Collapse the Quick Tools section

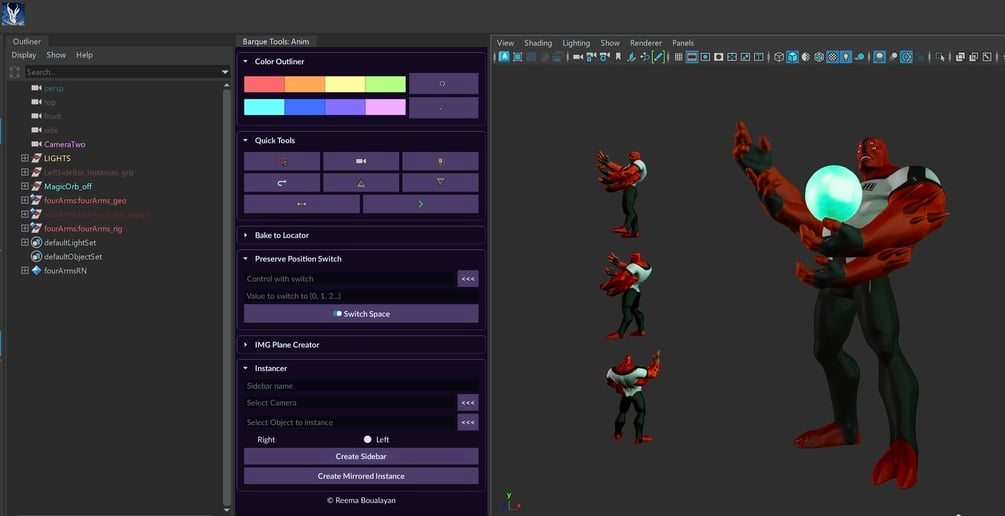click(x=245, y=140)
